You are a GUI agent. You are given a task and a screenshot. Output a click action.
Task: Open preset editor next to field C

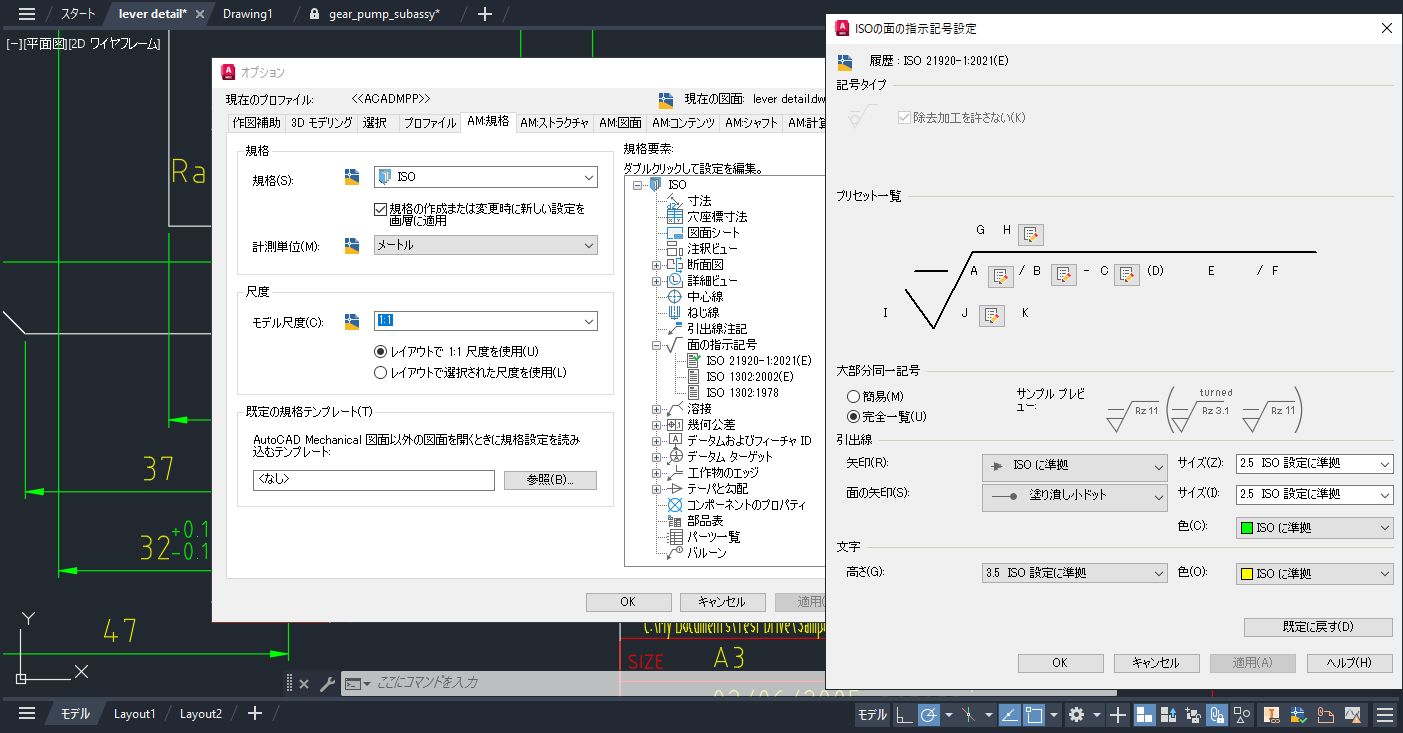pos(1127,275)
